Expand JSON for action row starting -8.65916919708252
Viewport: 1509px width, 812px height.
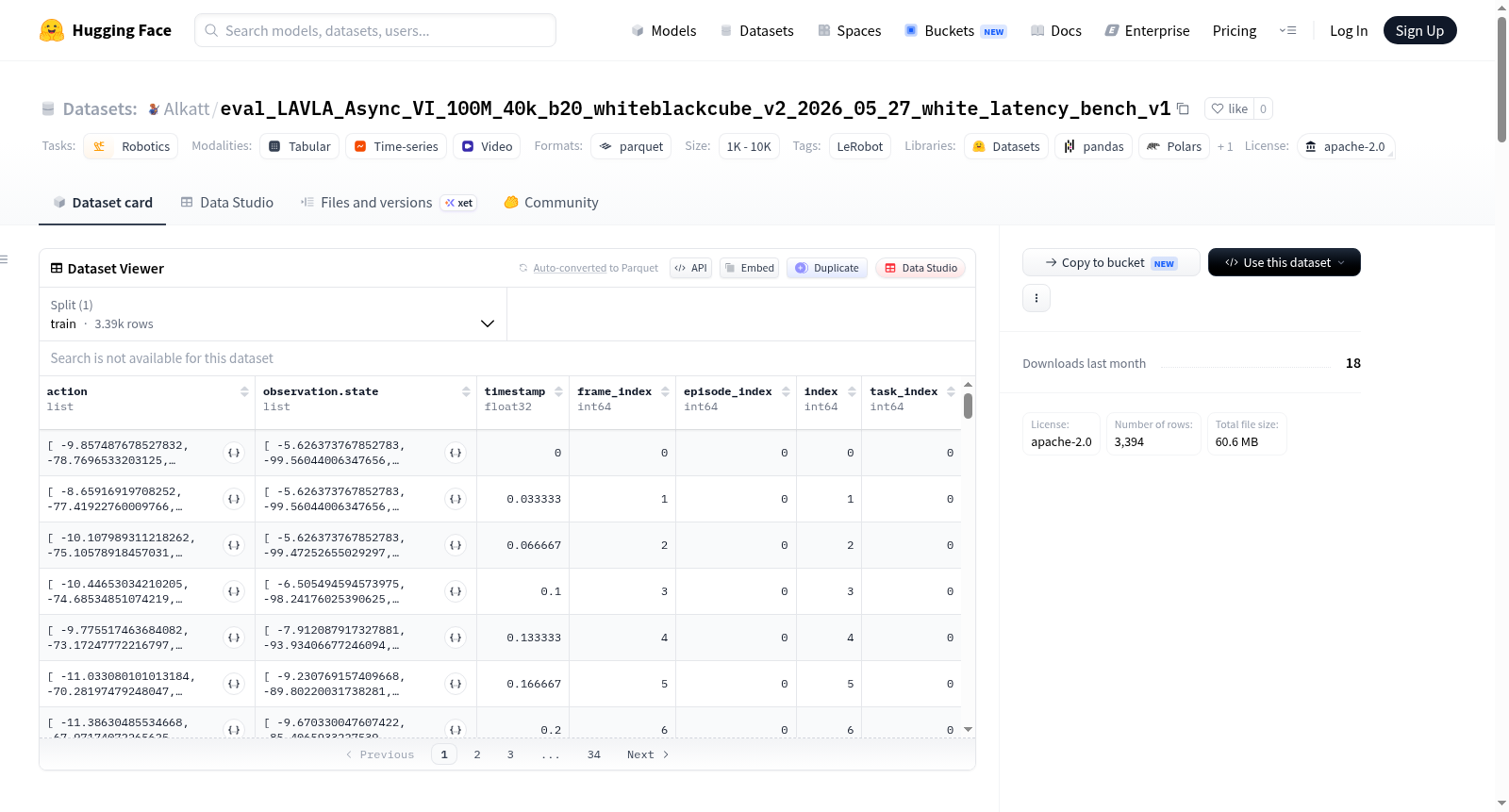(x=234, y=499)
